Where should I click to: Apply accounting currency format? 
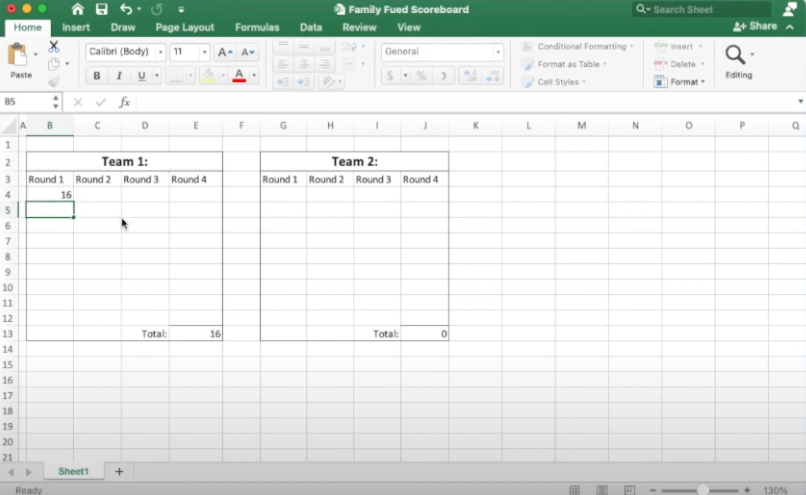click(x=390, y=76)
